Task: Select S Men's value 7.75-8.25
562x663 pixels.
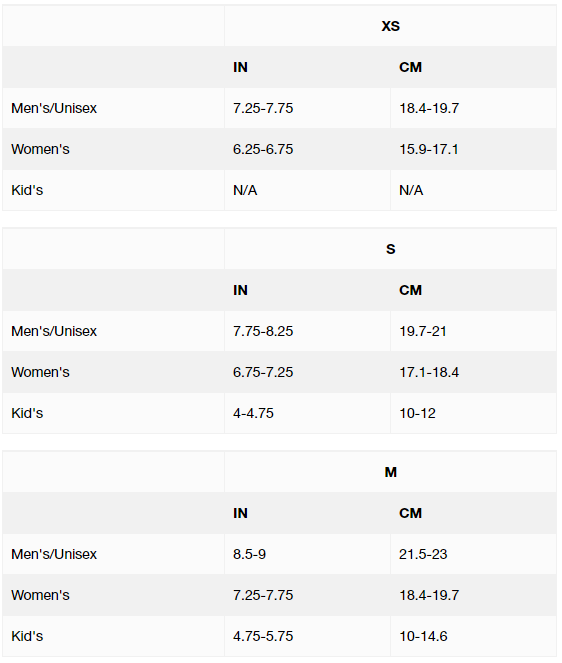Action: [263, 331]
